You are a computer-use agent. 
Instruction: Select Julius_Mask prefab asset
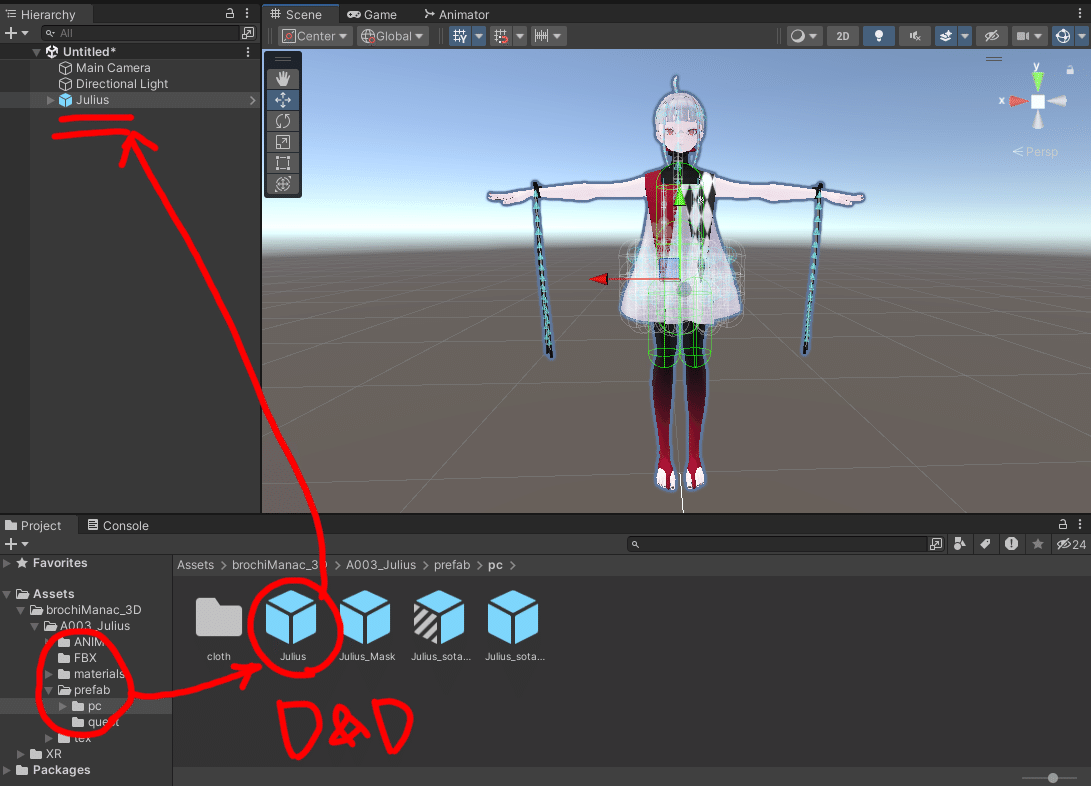pyautogui.click(x=366, y=626)
